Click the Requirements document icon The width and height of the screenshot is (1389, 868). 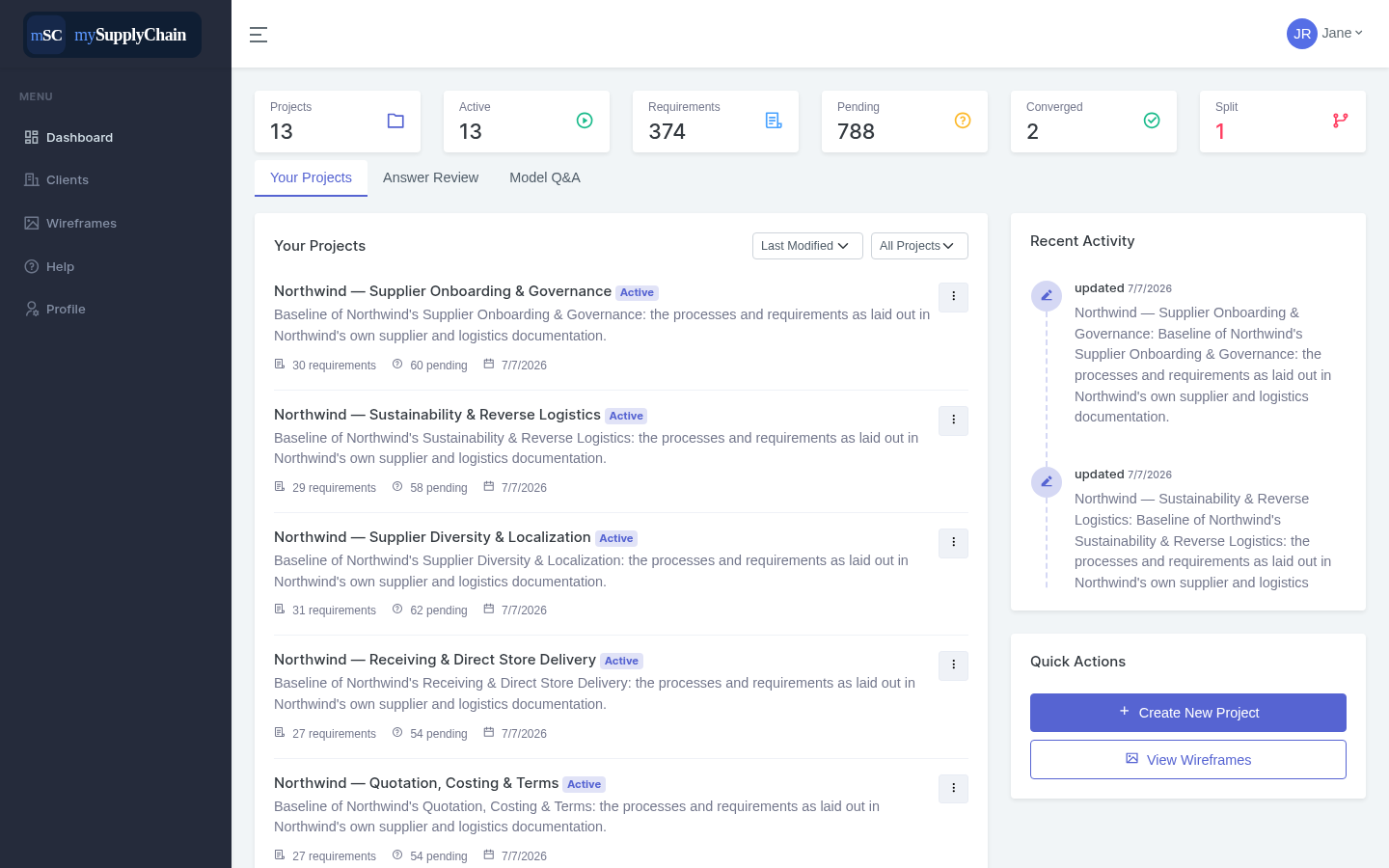(x=774, y=121)
